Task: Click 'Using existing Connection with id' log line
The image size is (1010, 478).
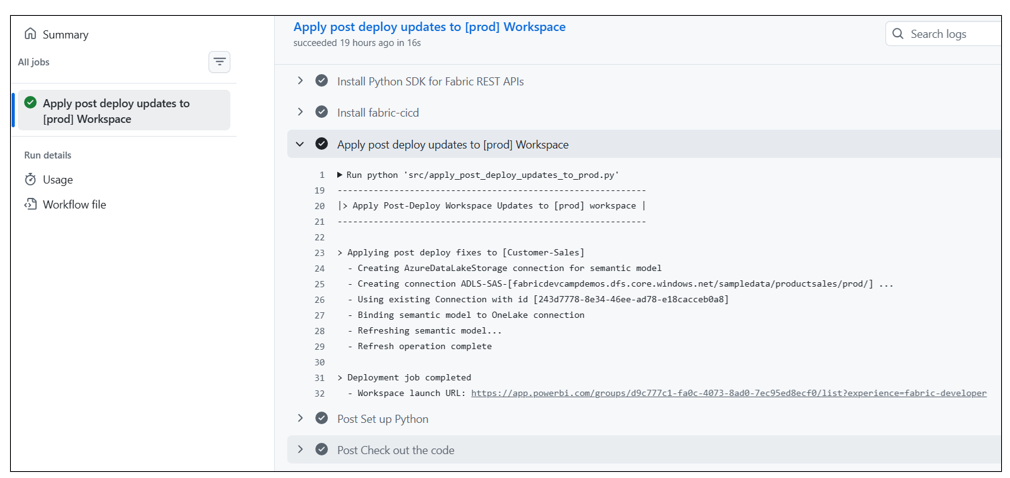Action: click(538, 300)
